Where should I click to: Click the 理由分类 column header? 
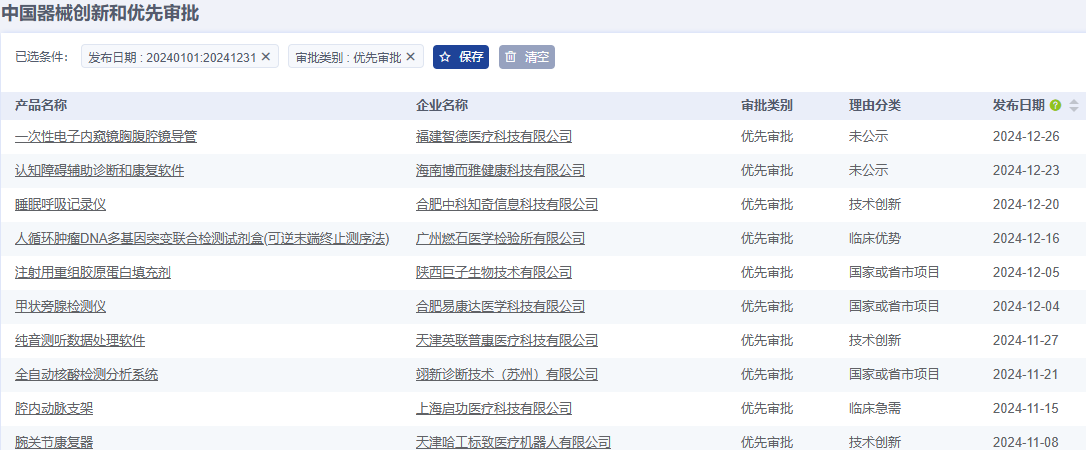[875, 106]
